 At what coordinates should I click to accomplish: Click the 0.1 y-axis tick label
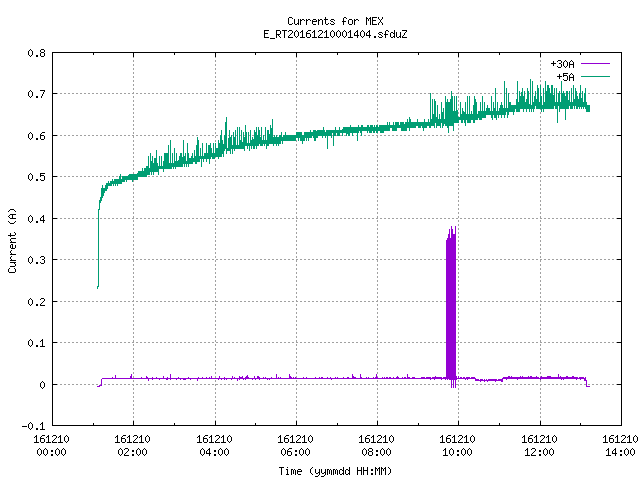[36, 343]
